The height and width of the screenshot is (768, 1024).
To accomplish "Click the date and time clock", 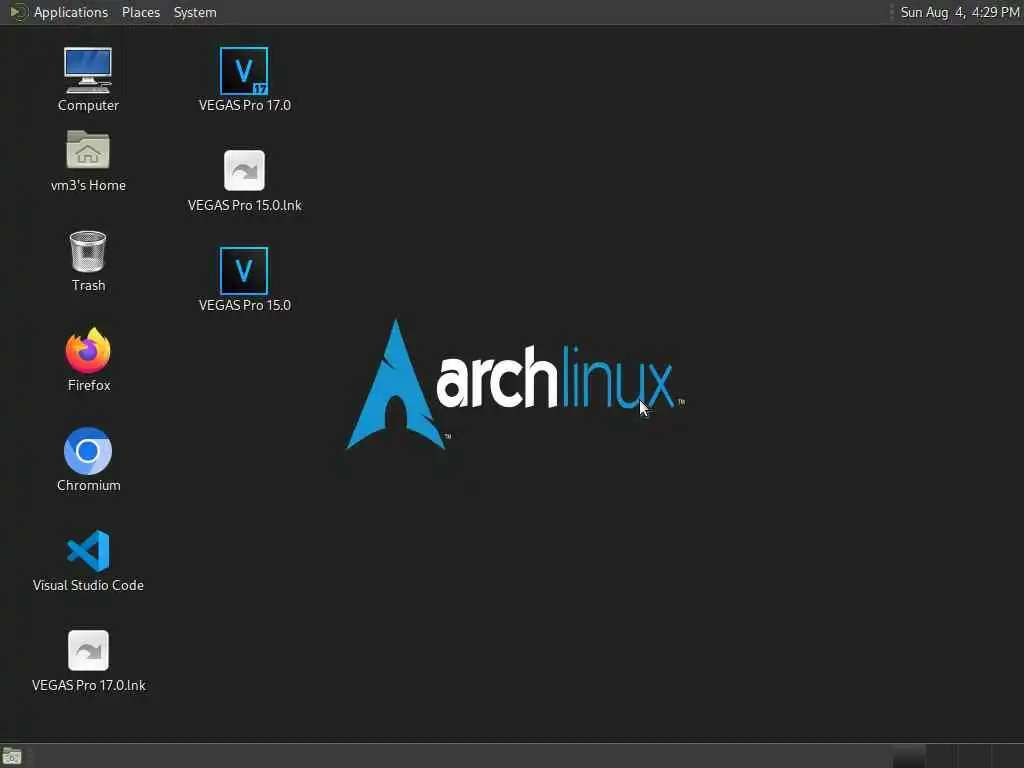I will pos(960,12).
